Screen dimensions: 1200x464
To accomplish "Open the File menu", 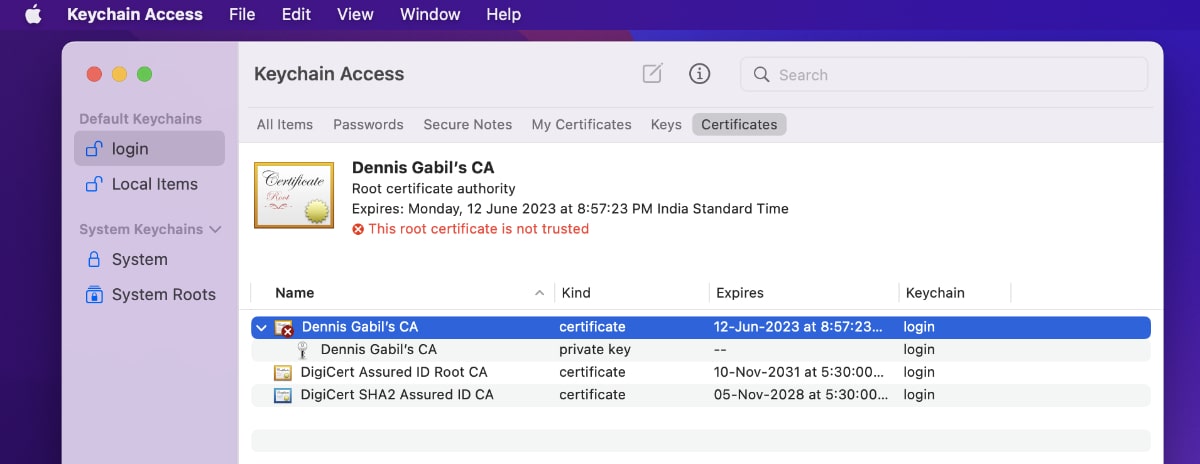I will point(242,15).
